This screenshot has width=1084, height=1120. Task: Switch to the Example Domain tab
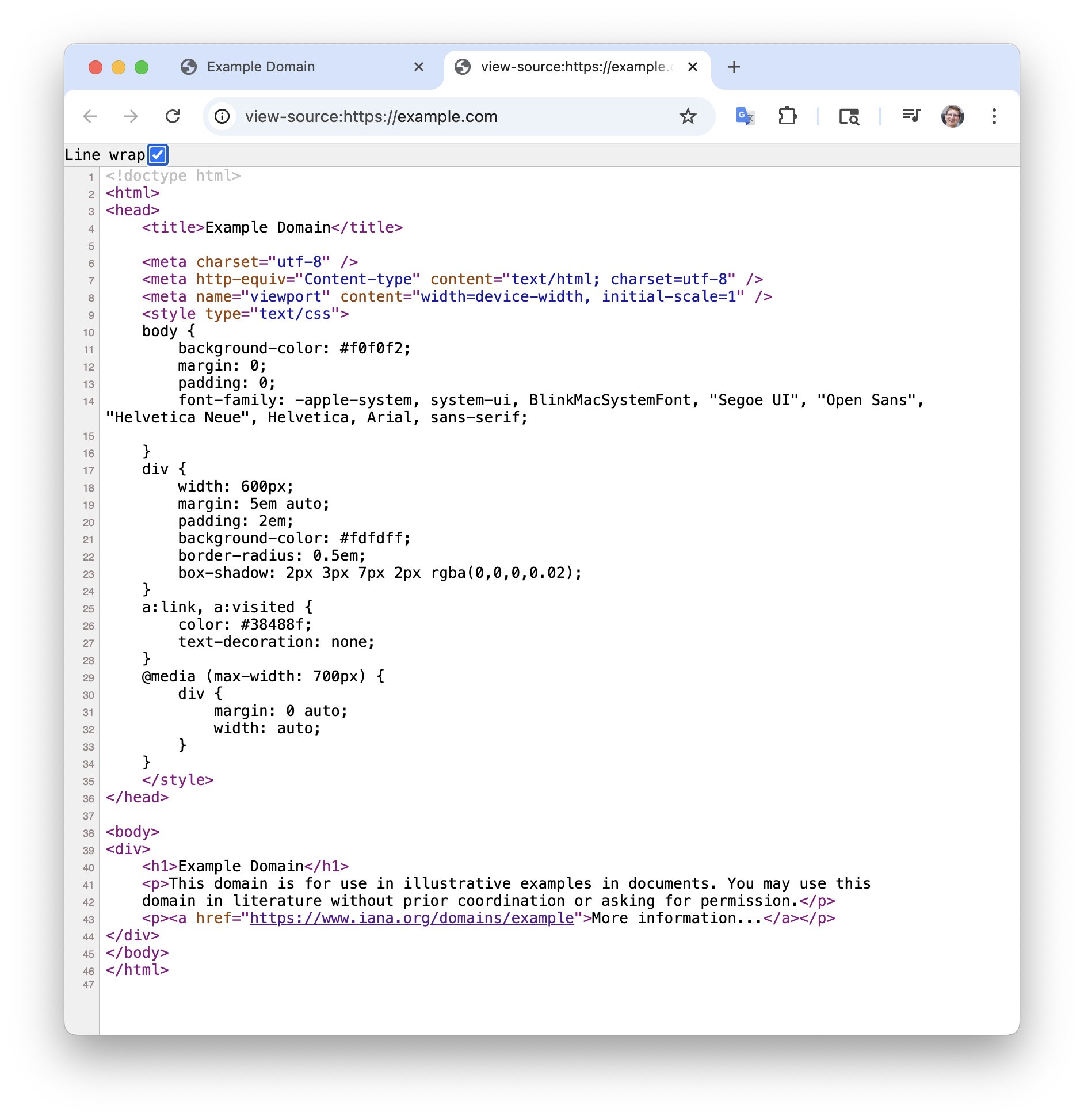(261, 67)
